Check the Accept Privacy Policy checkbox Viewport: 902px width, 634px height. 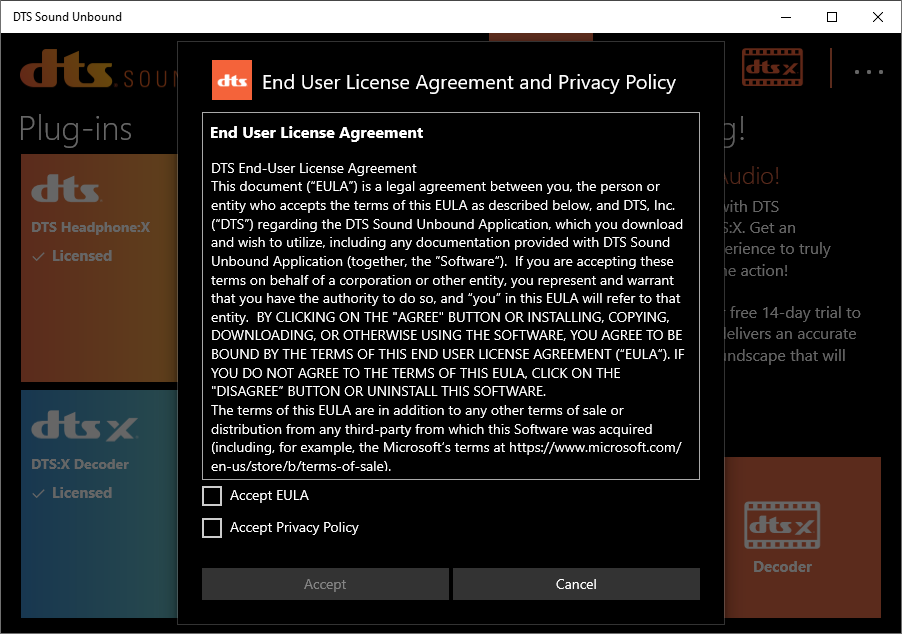pos(212,528)
